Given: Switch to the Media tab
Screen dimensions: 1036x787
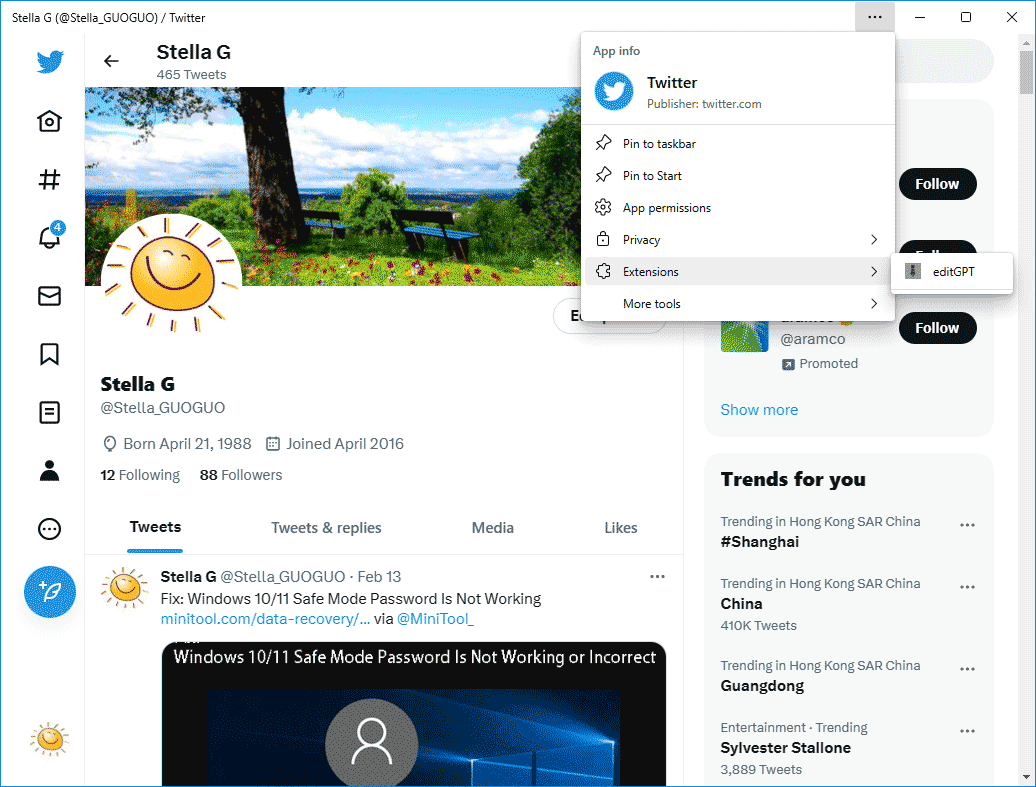Looking at the screenshot, I should 492,527.
